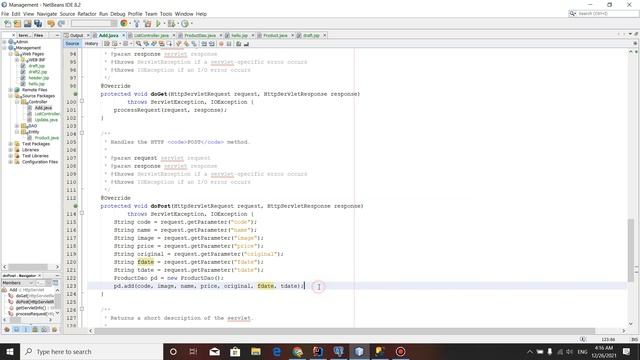The image size is (640, 360).
Task: Click the green Run Project icon
Action: 158,24
